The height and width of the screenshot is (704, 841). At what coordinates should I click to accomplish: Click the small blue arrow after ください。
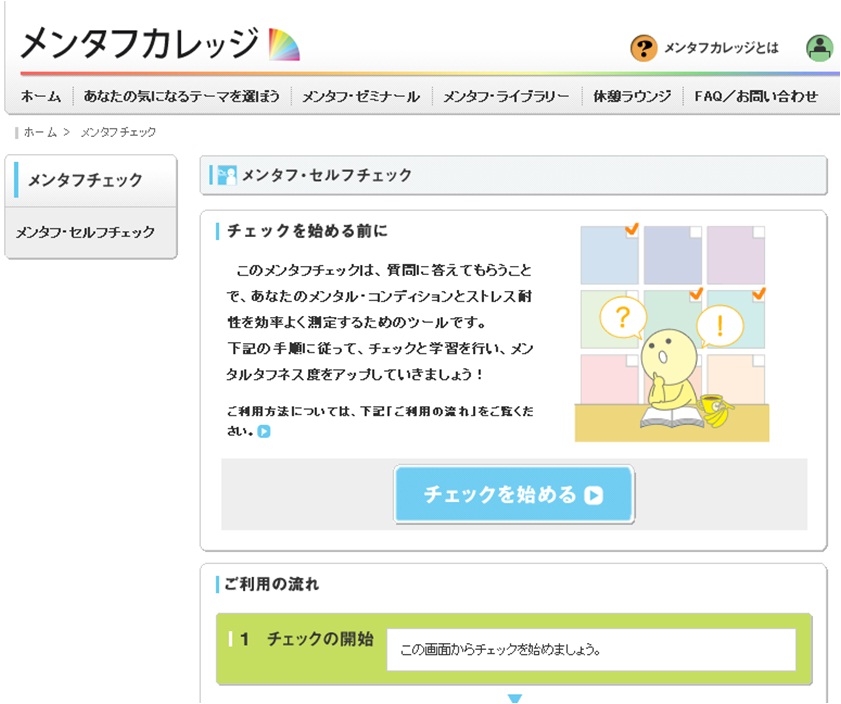pyautogui.click(x=264, y=432)
